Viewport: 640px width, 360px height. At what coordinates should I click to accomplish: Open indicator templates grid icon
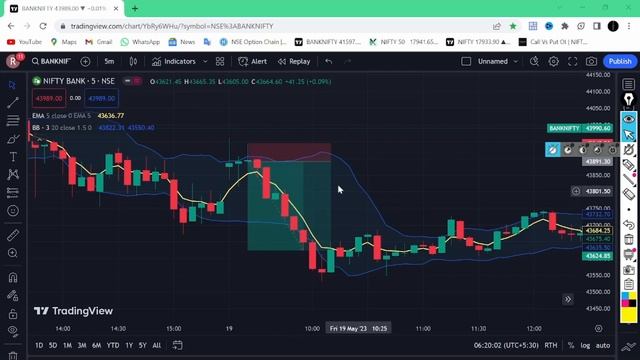pos(220,61)
